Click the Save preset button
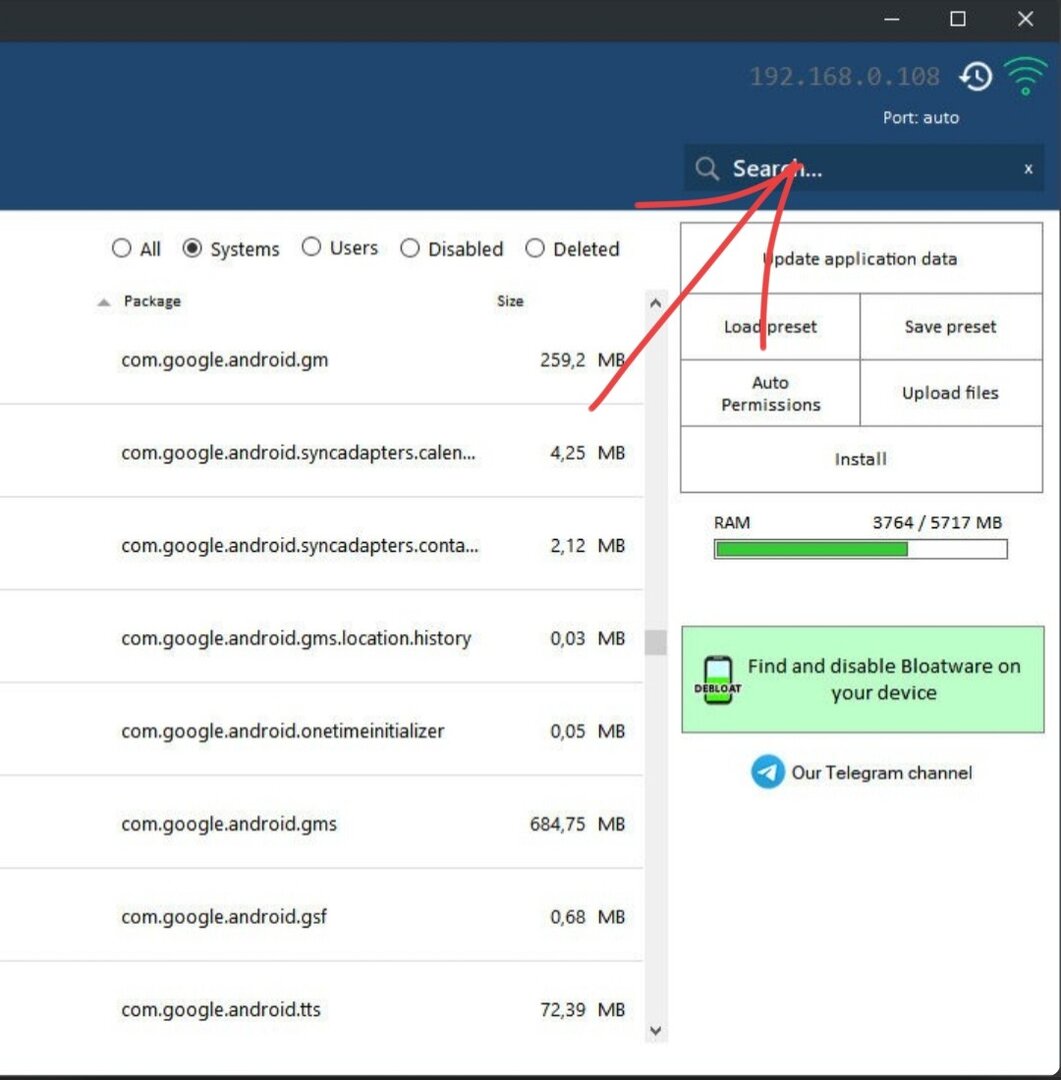 [x=950, y=327]
